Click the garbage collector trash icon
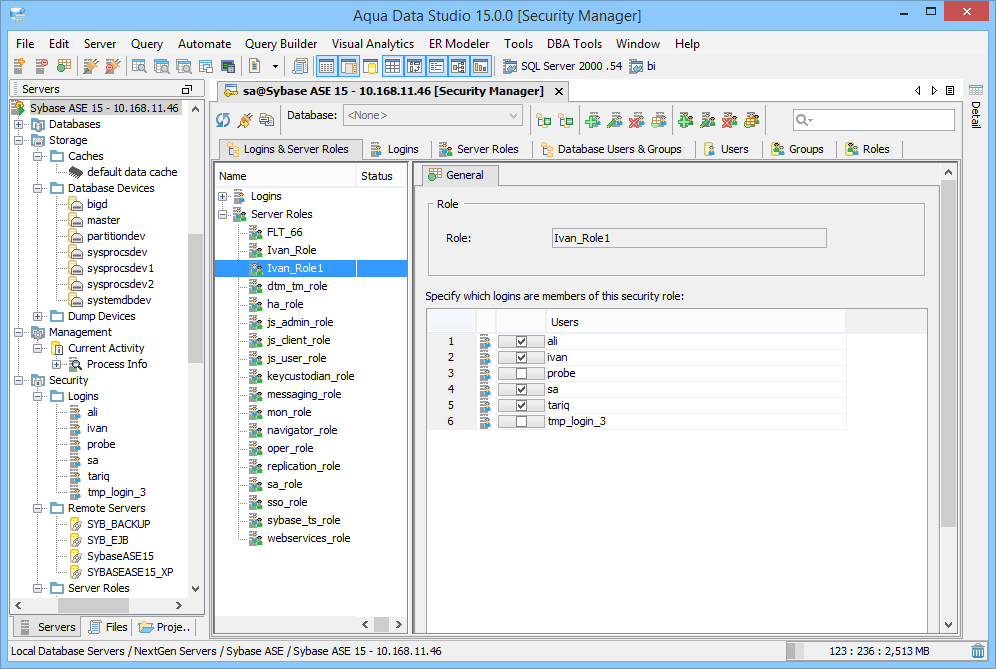996x669 pixels. pos(977,651)
